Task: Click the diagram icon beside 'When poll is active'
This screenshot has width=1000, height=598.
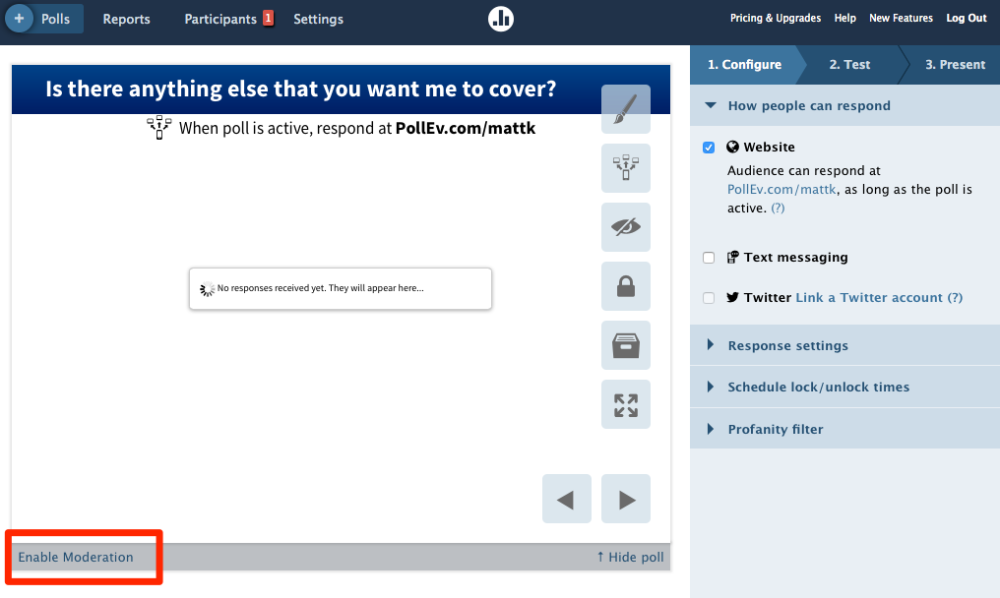Action: (x=159, y=128)
